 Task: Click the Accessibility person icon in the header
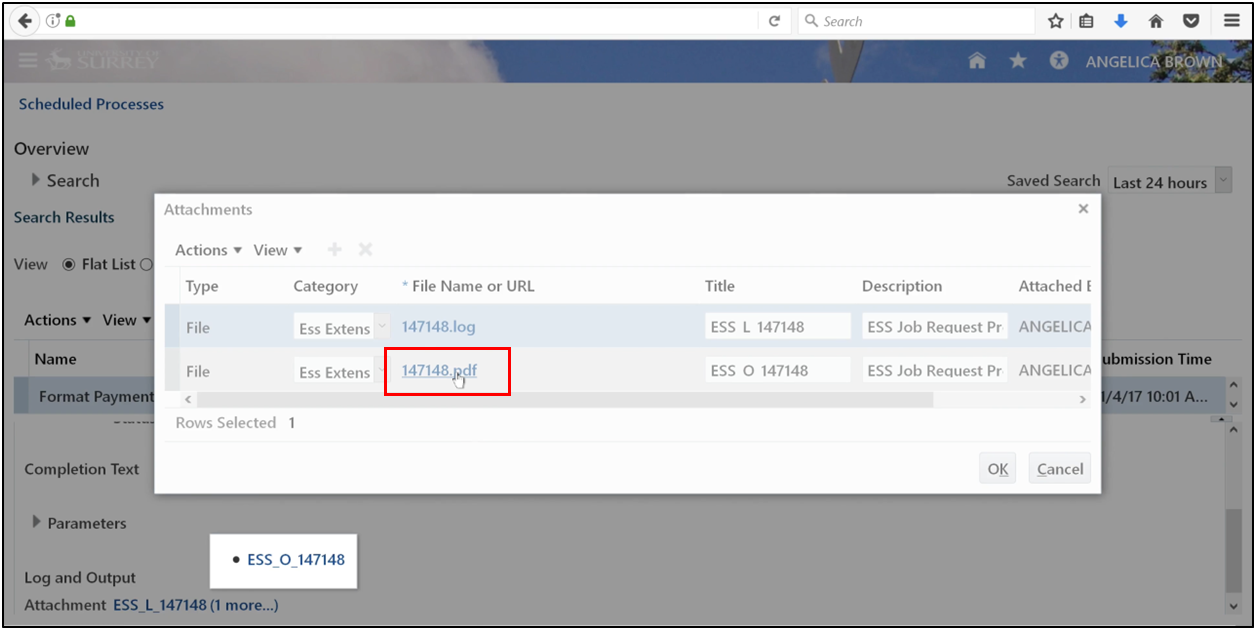(1058, 60)
